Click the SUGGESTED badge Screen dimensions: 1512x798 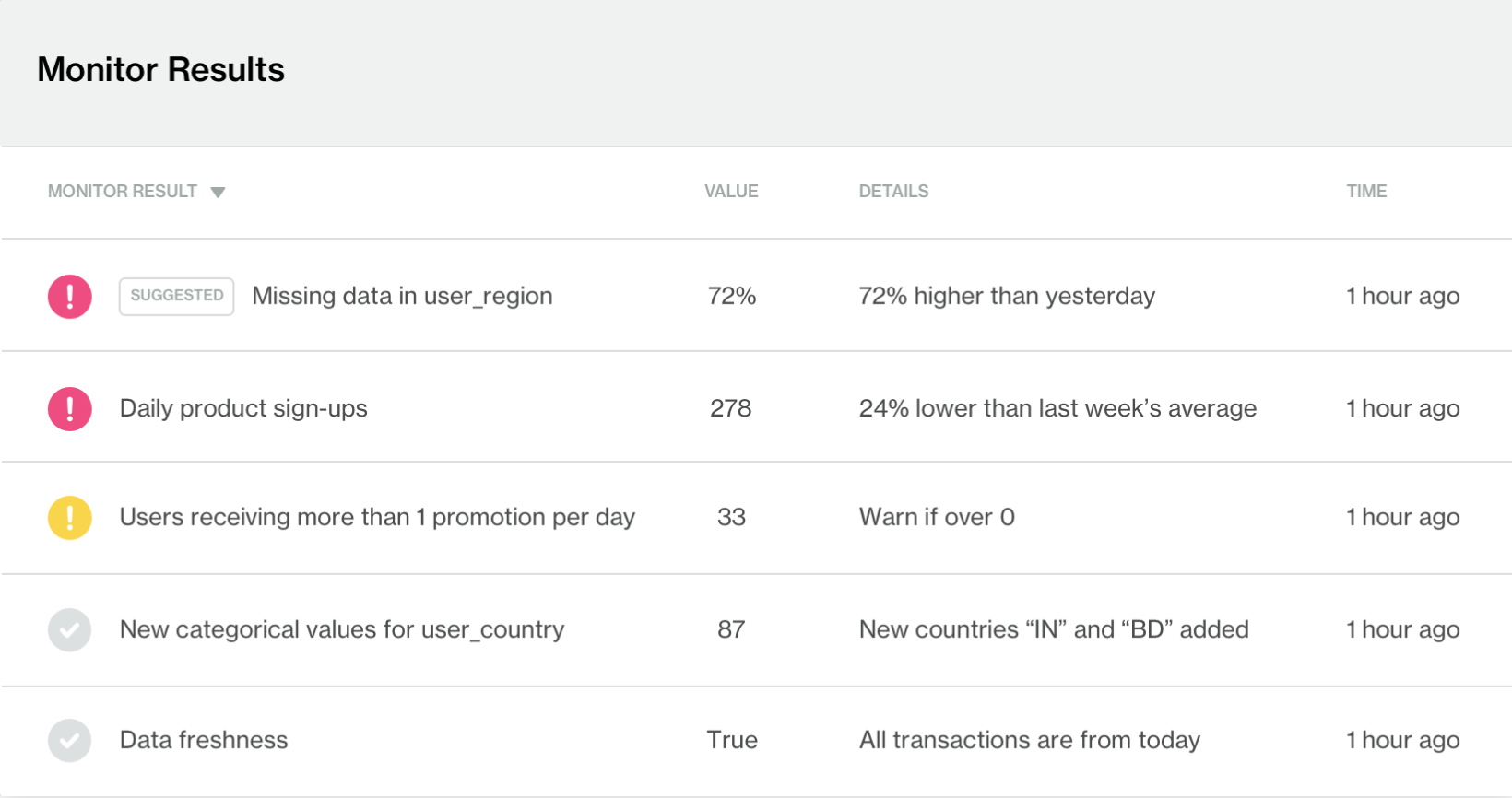tap(176, 296)
